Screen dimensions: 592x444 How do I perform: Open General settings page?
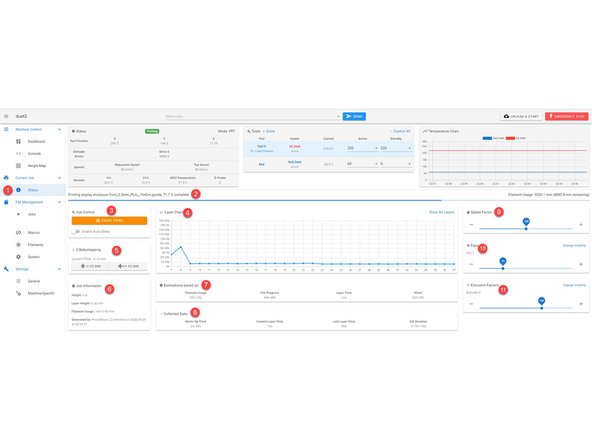pos(34,281)
